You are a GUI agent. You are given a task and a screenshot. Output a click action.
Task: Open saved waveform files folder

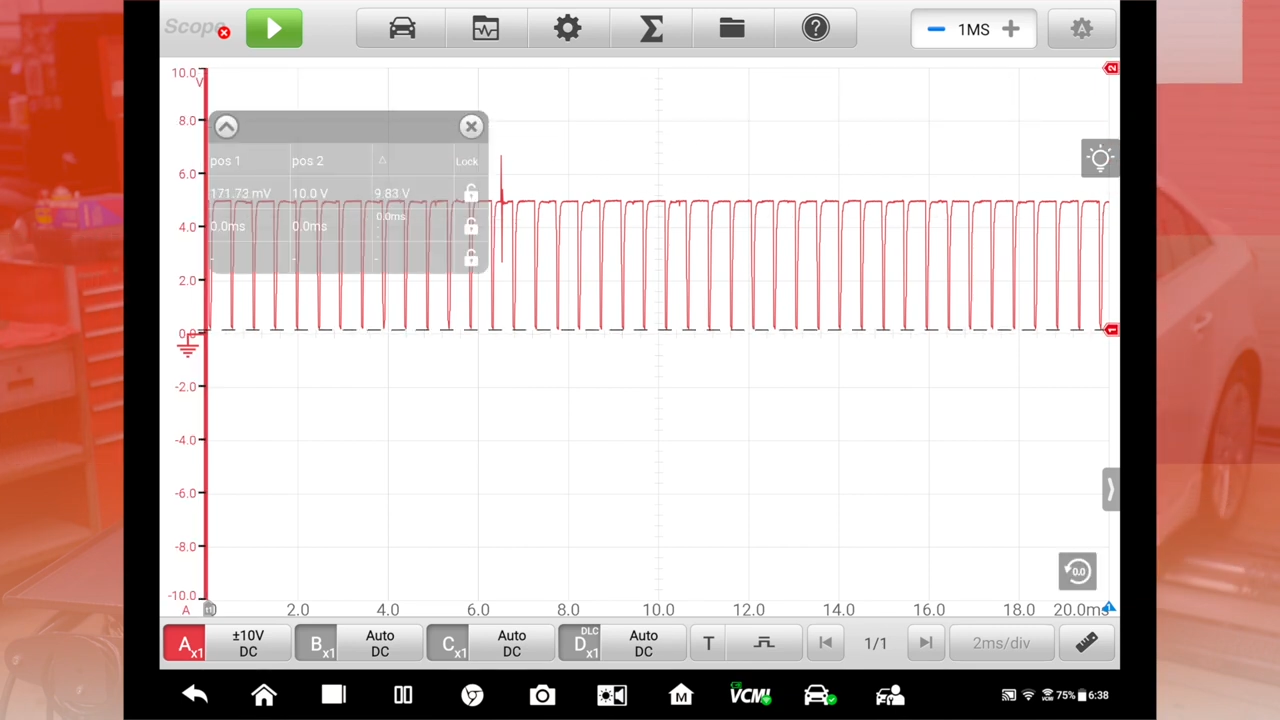pos(731,27)
